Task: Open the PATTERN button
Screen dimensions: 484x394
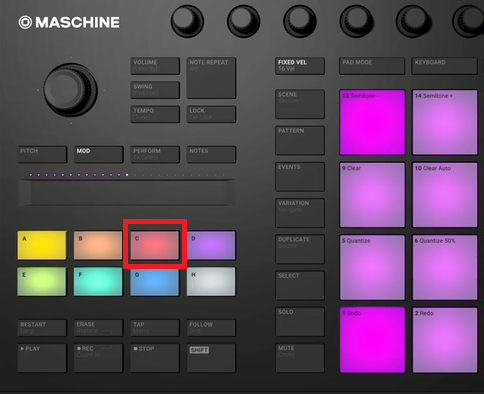Action: pyautogui.click(x=300, y=140)
